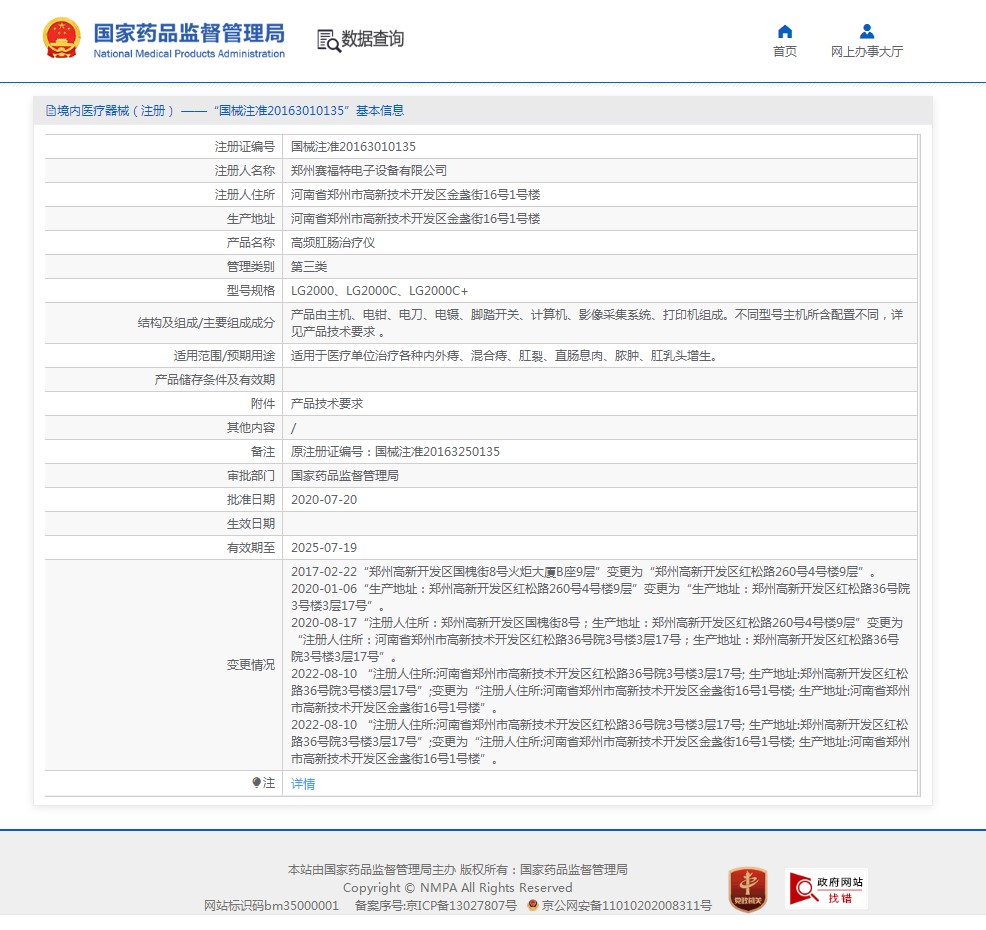The height and width of the screenshot is (930, 986).
Task: Select the 管理类别 row label
Action: point(251,266)
